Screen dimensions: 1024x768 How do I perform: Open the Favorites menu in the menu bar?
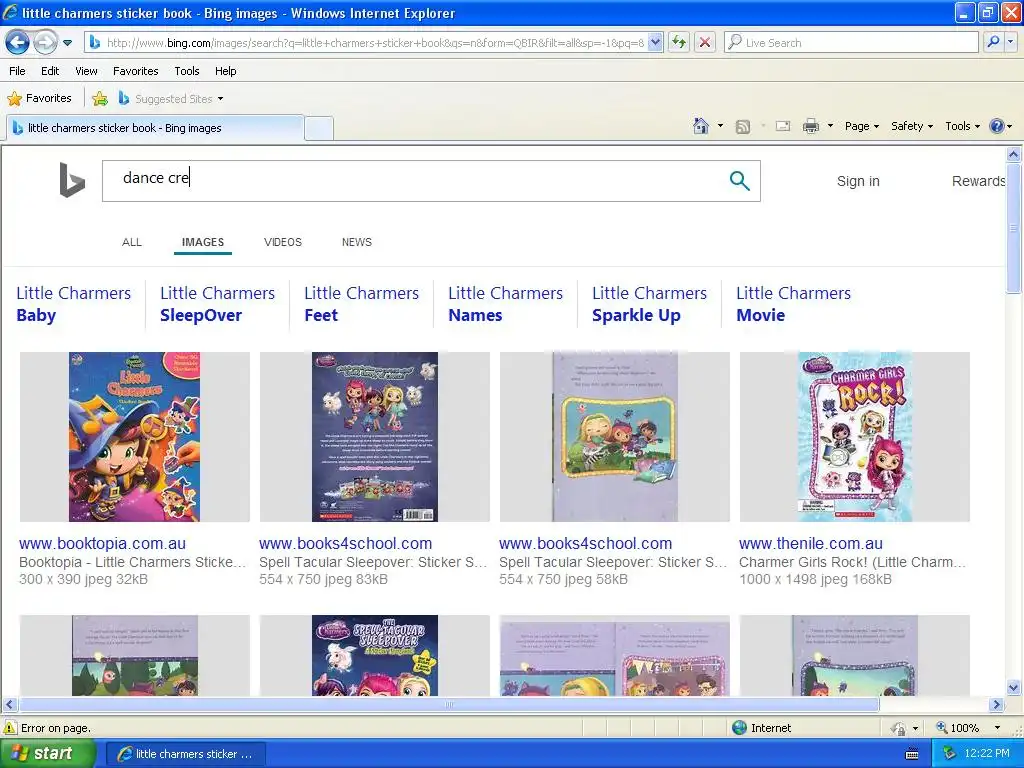point(136,71)
